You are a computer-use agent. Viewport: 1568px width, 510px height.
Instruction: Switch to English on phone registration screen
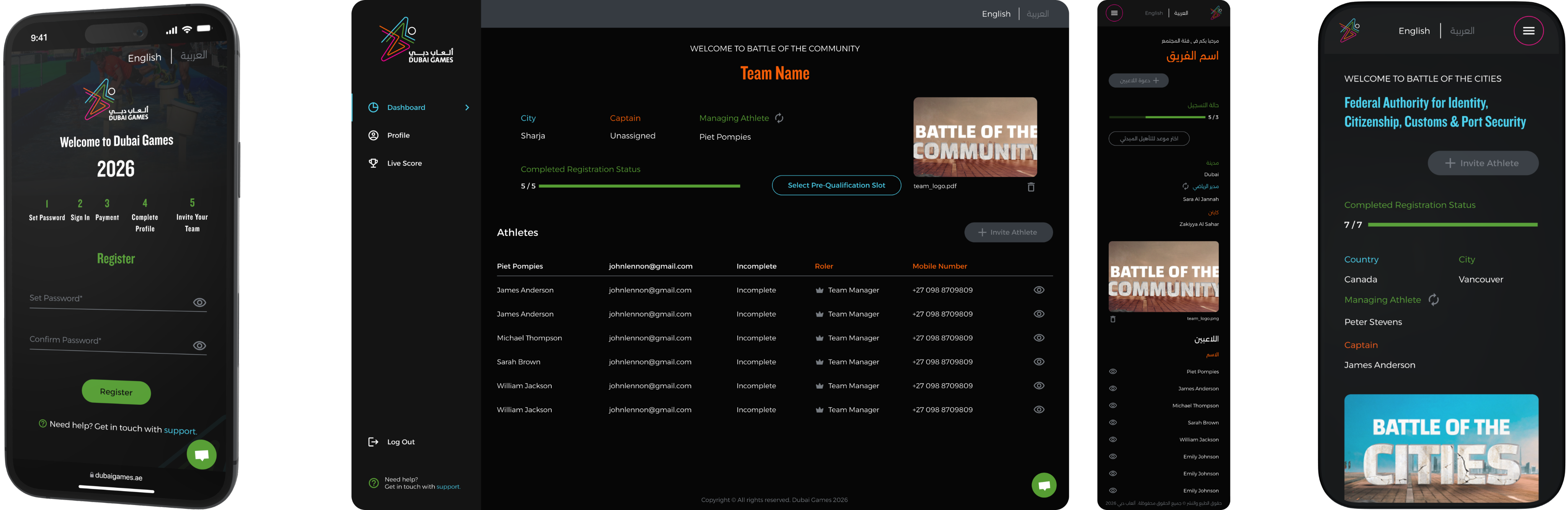144,58
